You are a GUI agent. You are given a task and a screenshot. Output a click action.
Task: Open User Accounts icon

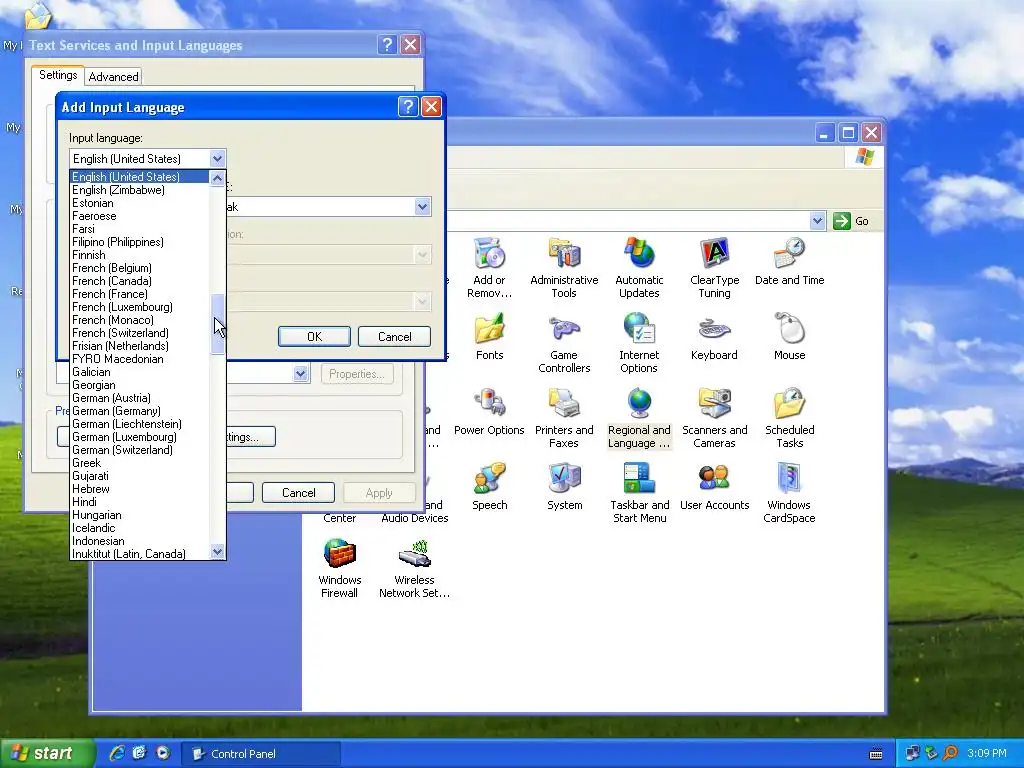point(714,487)
